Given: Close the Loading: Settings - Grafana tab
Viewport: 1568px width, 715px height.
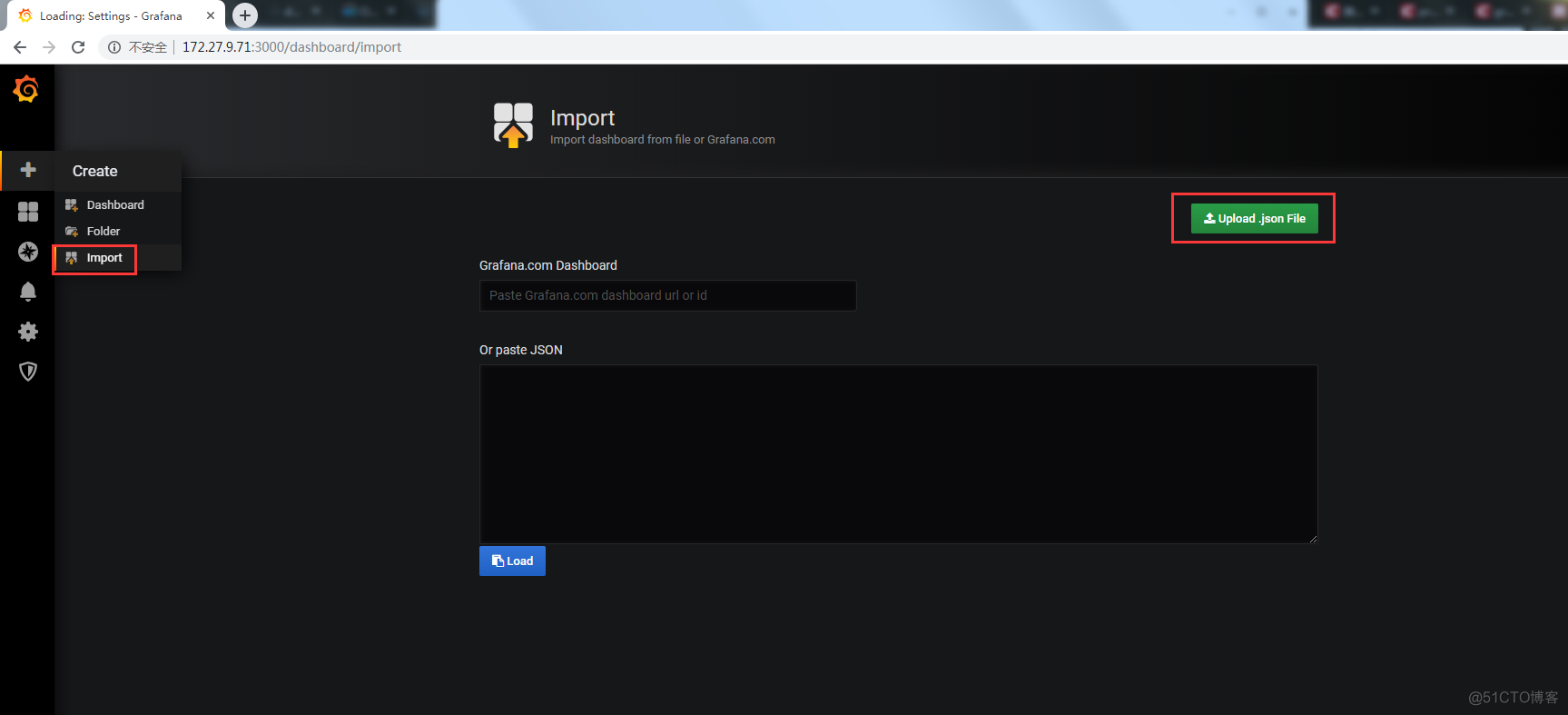Looking at the screenshot, I should pyautogui.click(x=211, y=15).
